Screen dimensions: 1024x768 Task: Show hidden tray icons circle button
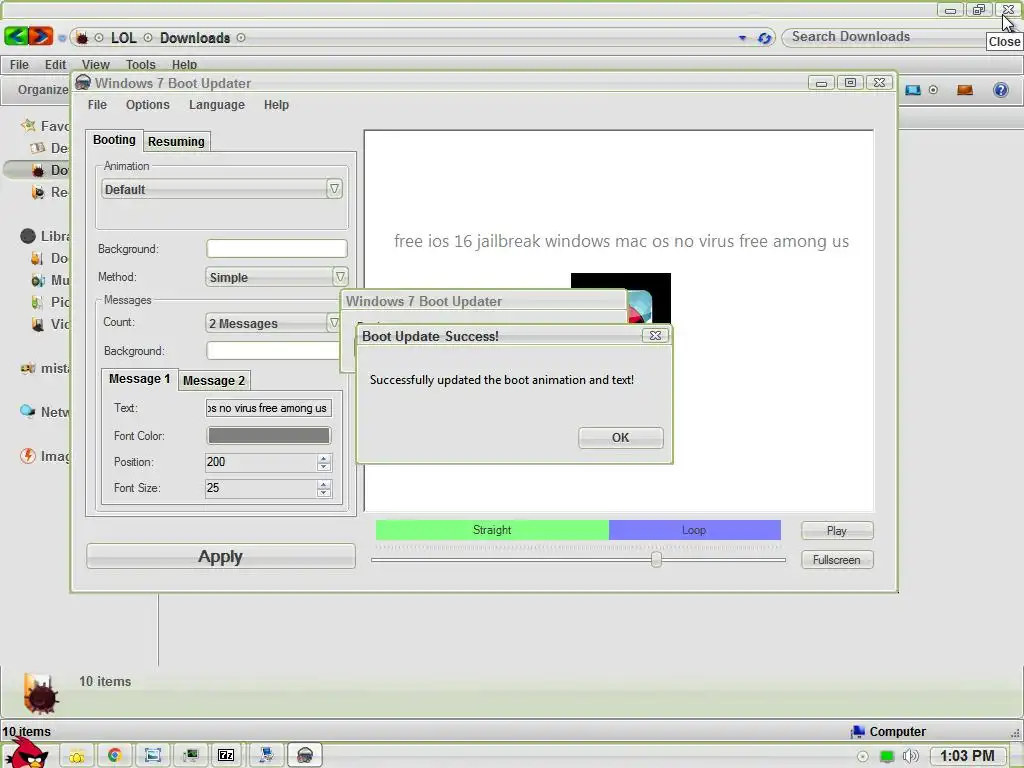pyautogui.click(x=863, y=756)
